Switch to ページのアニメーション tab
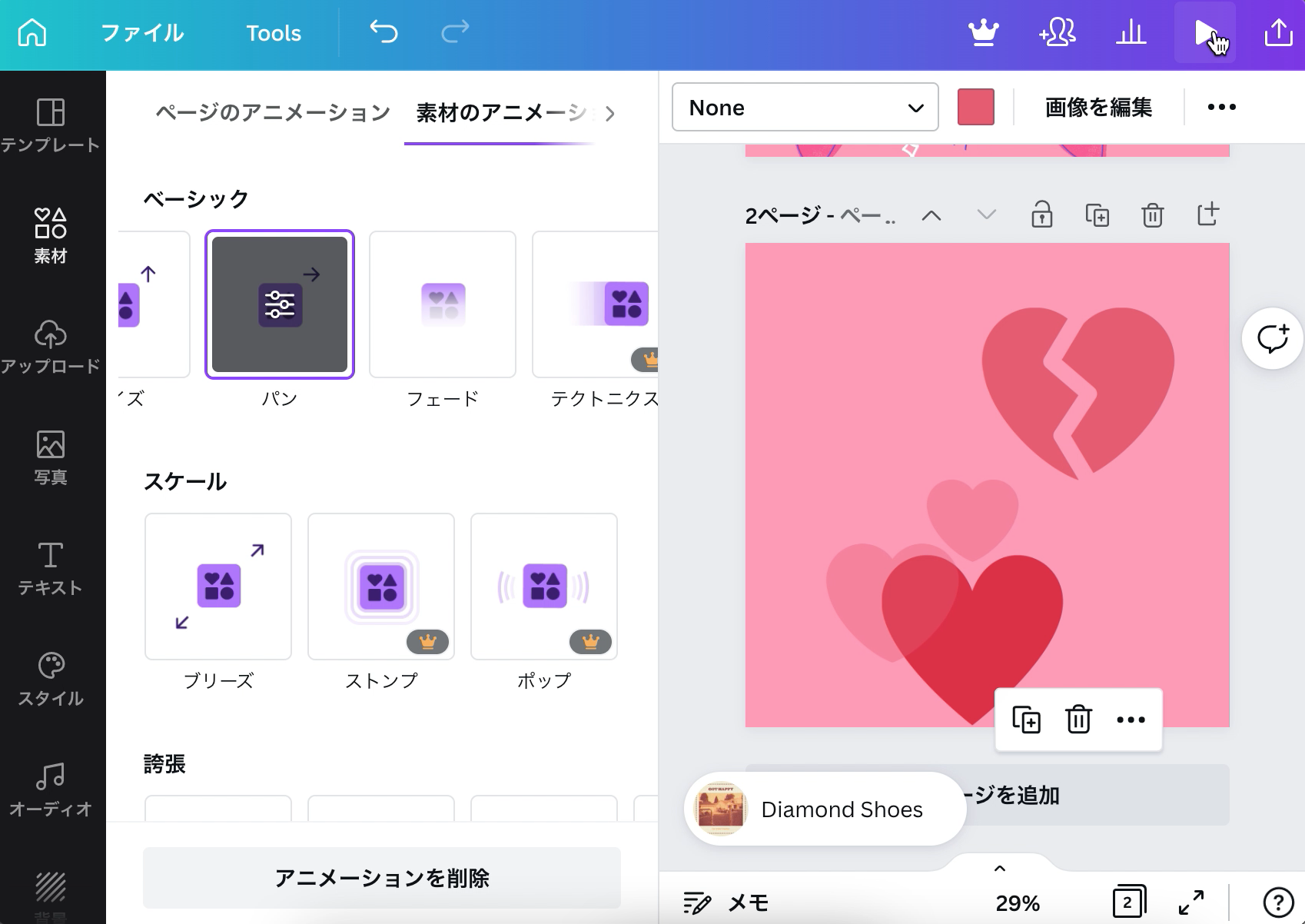Image resolution: width=1305 pixels, height=924 pixels. pyautogui.click(x=273, y=113)
